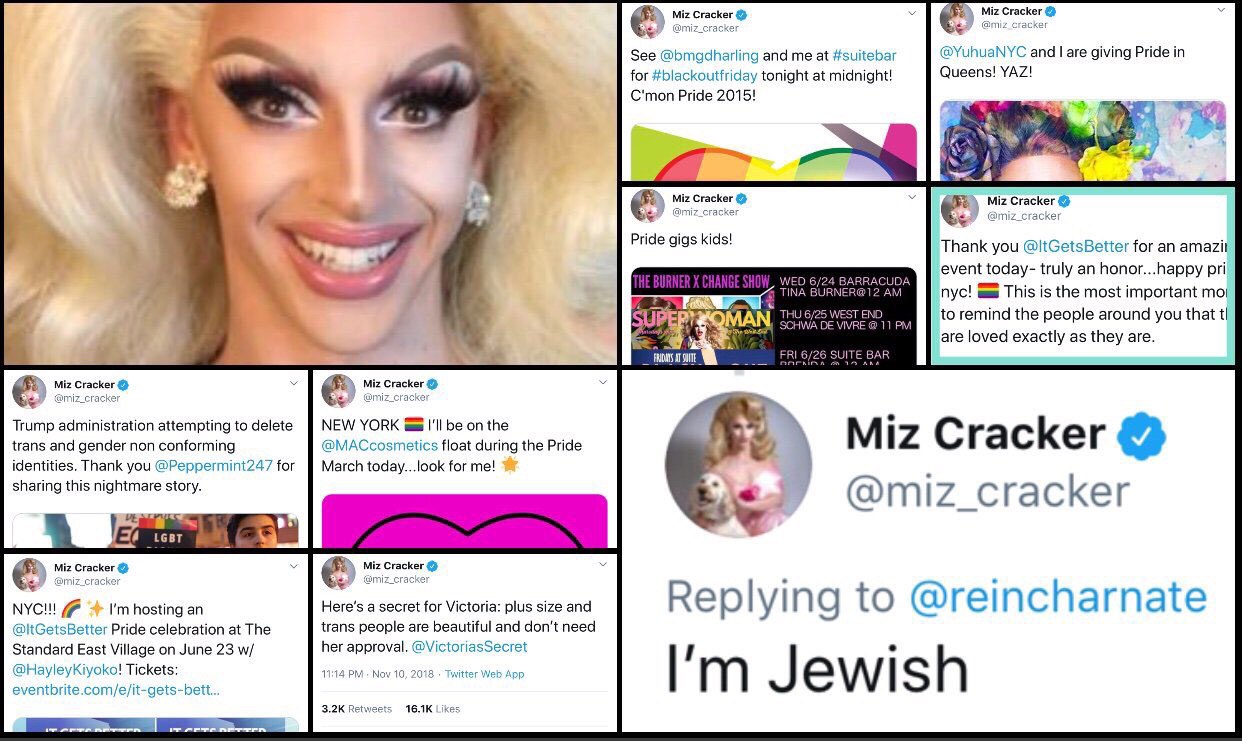The width and height of the screenshot is (1242, 741).
Task: Click the large verified badge beside Miz Cracker
Action: coord(1141,438)
